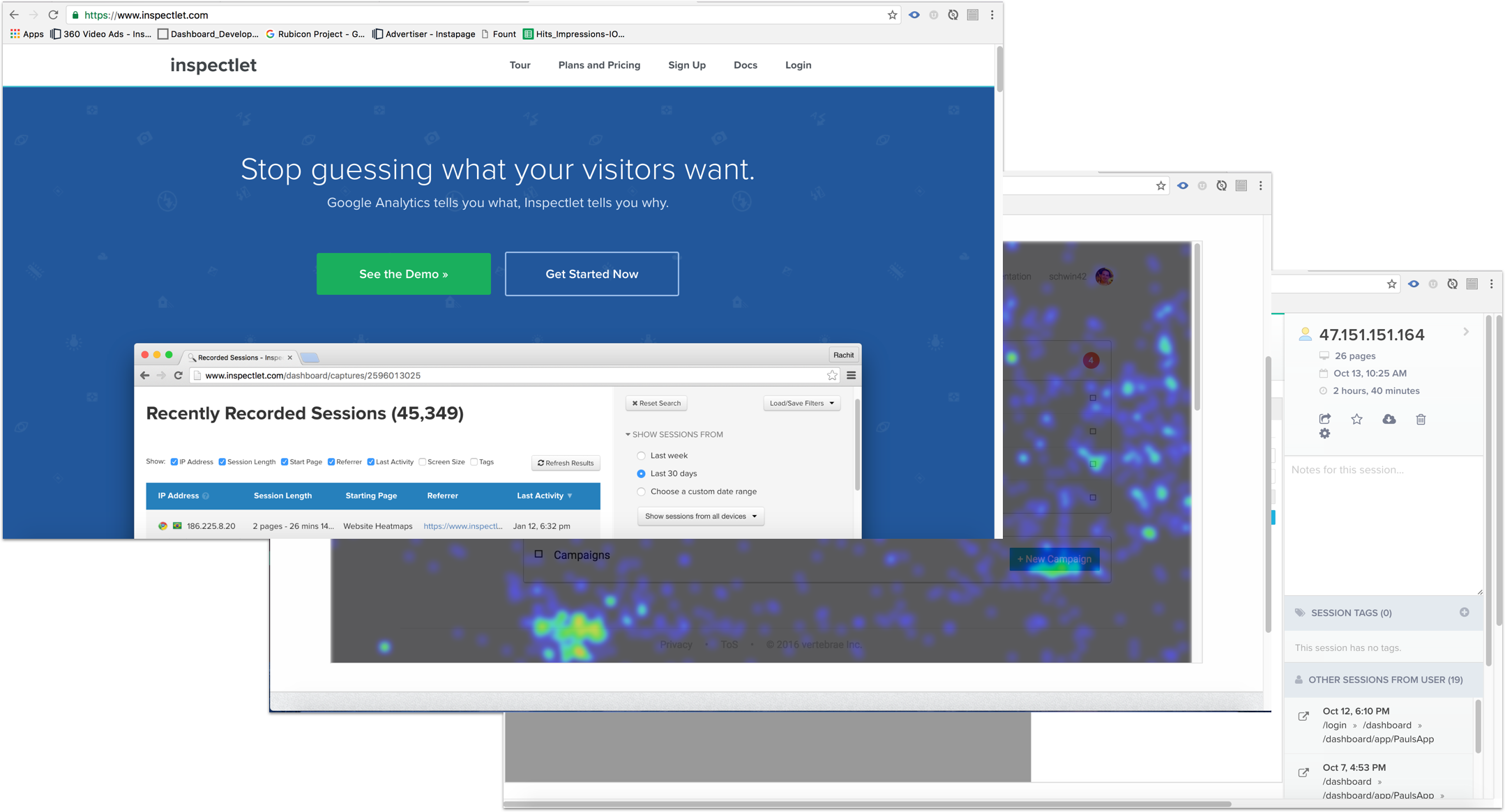Click the 186.225.8.20 session row IP
Image resolution: width=1505 pixels, height=812 pixels.
[211, 526]
